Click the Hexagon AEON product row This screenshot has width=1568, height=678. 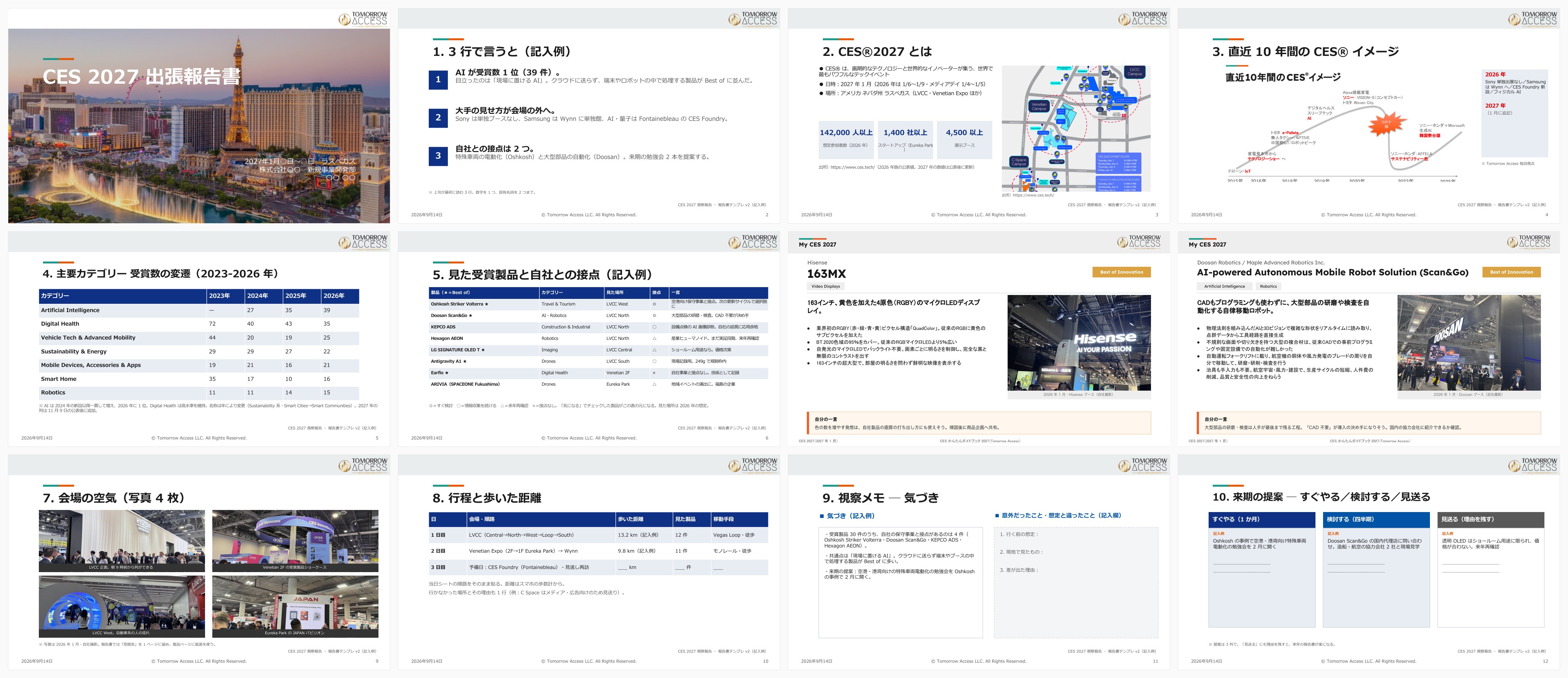pos(598,338)
